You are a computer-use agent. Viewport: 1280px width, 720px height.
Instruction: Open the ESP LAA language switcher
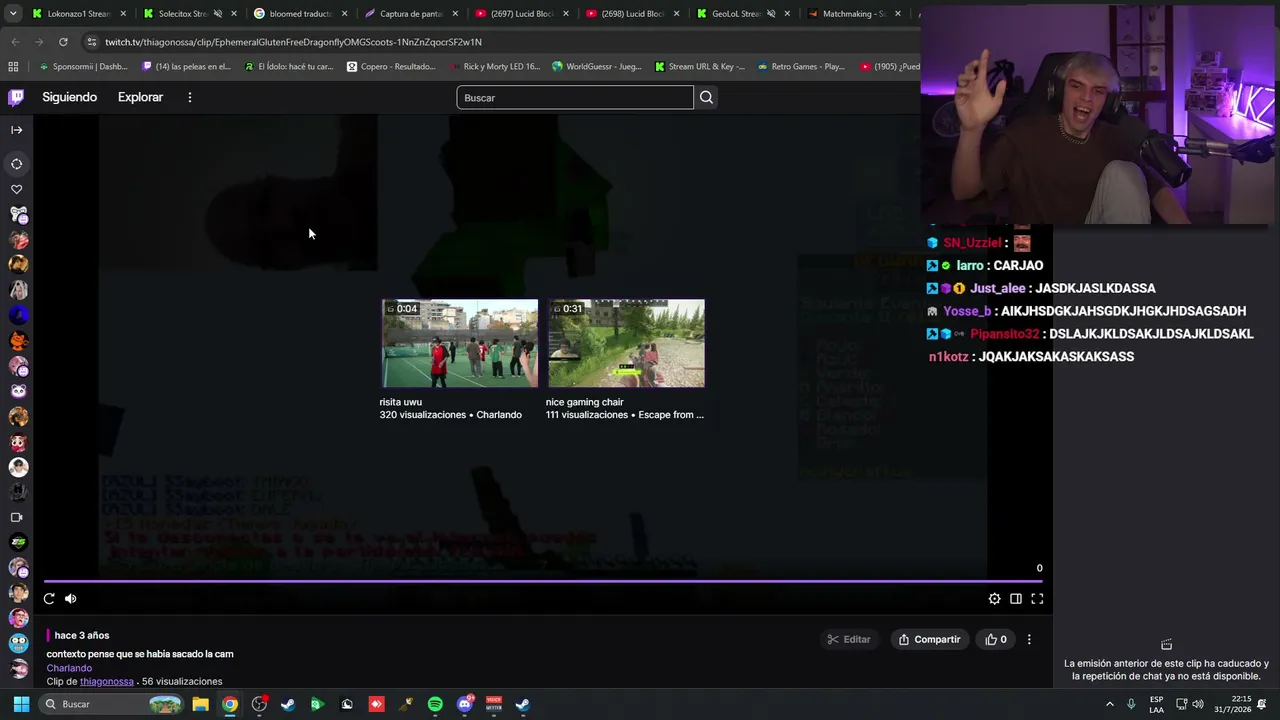click(1156, 704)
